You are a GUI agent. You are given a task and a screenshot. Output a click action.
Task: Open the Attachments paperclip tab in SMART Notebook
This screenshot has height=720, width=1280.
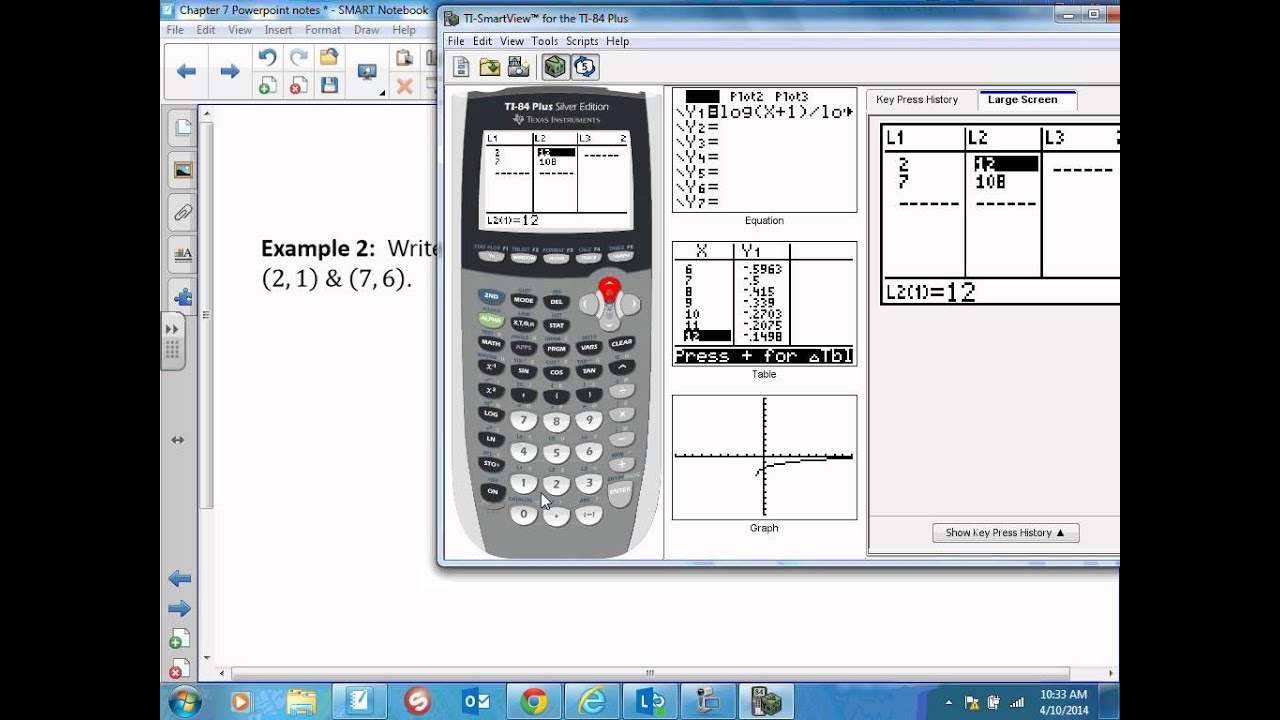pos(183,213)
